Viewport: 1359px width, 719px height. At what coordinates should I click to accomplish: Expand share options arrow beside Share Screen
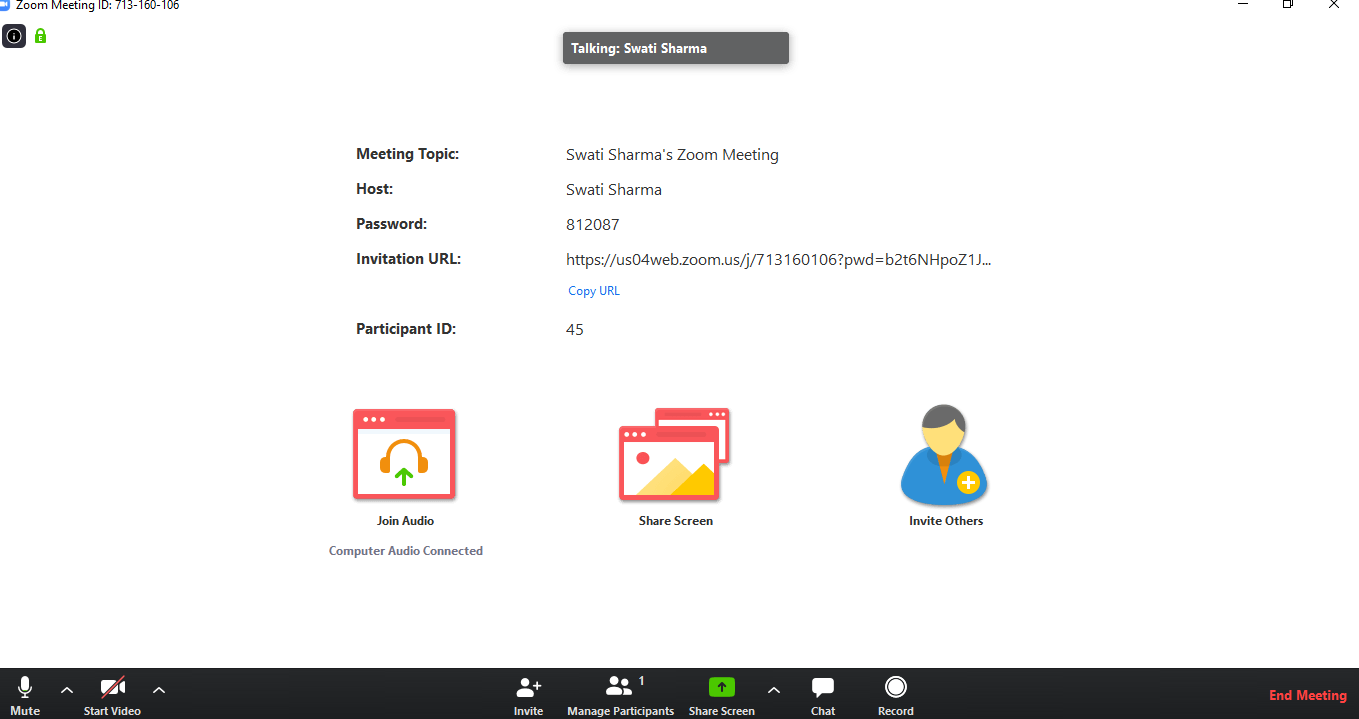[773, 690]
